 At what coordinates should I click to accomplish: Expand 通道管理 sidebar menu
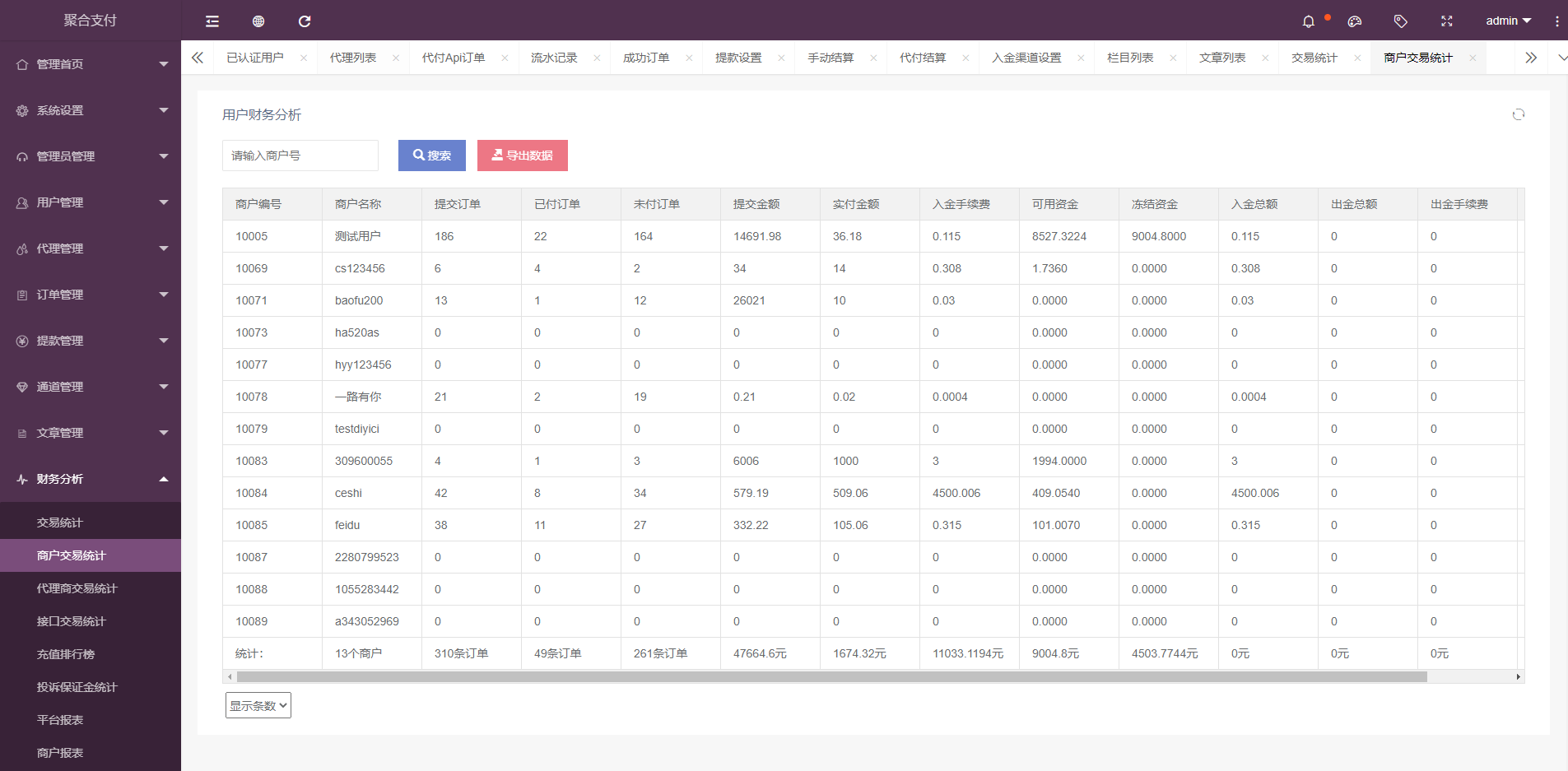91,387
